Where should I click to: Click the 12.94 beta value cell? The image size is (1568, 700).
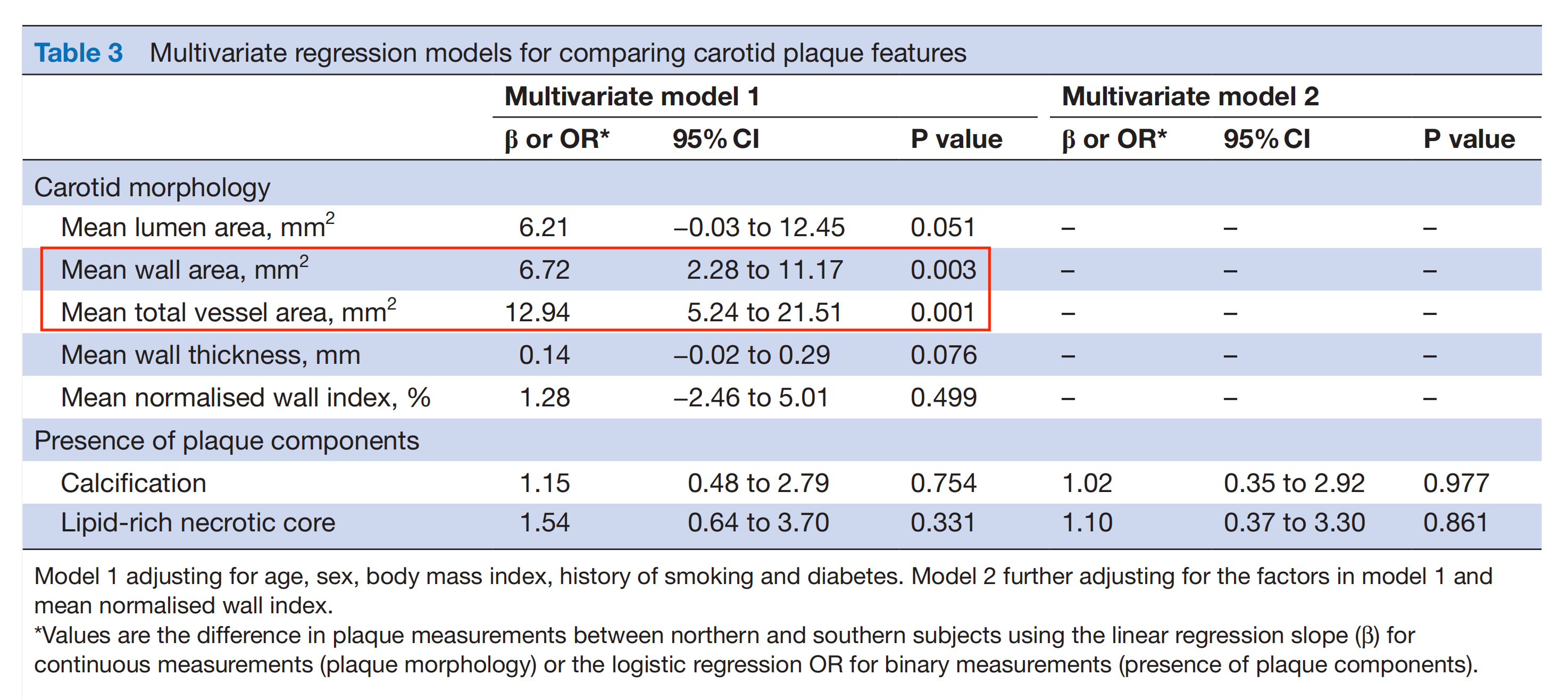[537, 312]
